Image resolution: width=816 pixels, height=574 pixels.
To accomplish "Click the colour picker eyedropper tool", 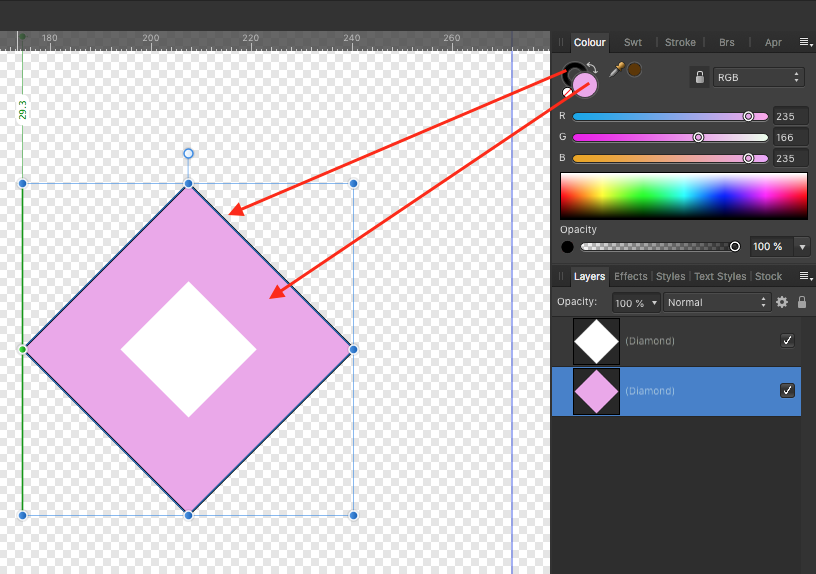I will [616, 69].
